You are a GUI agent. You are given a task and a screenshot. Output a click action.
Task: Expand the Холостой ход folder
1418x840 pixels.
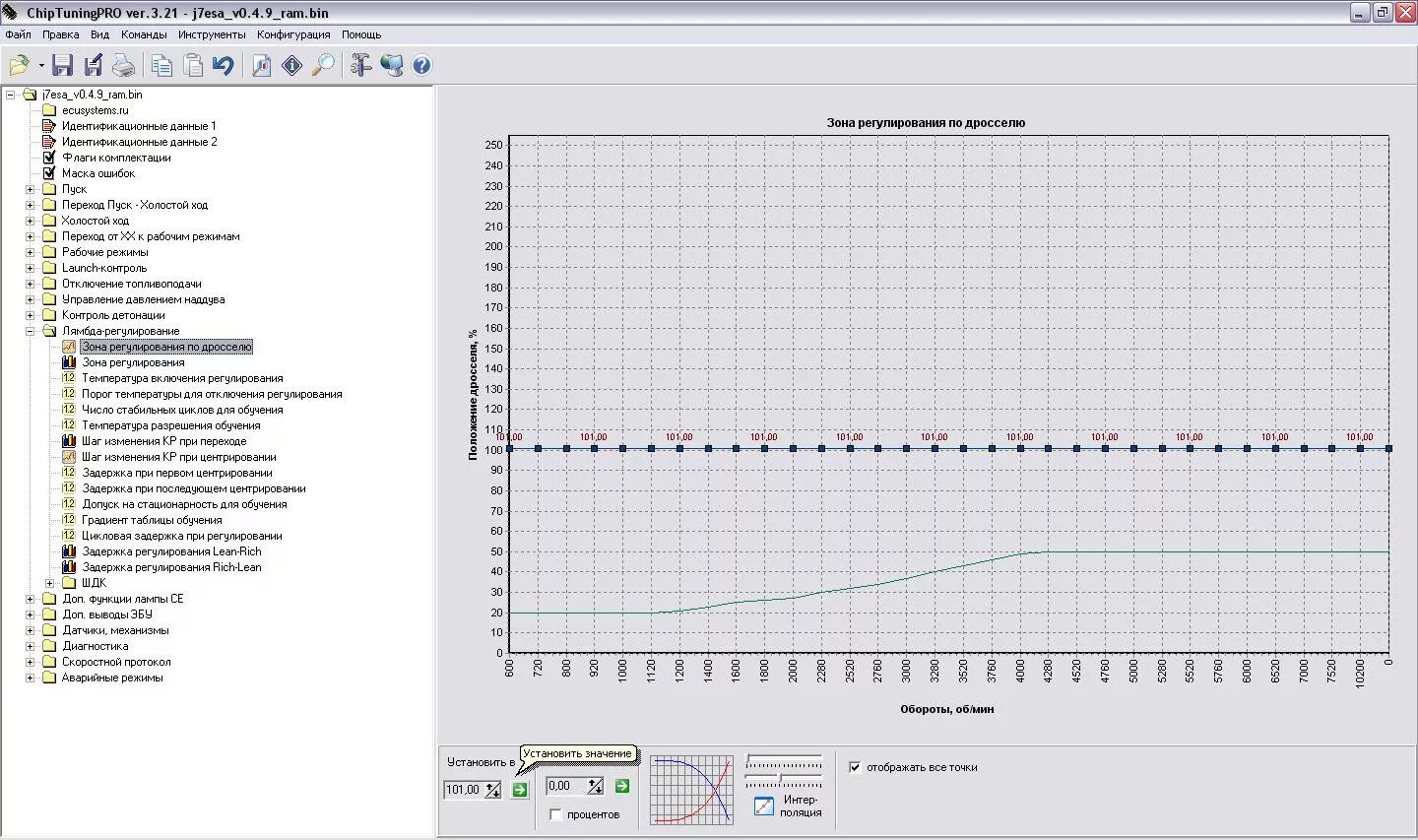pyautogui.click(x=30, y=221)
